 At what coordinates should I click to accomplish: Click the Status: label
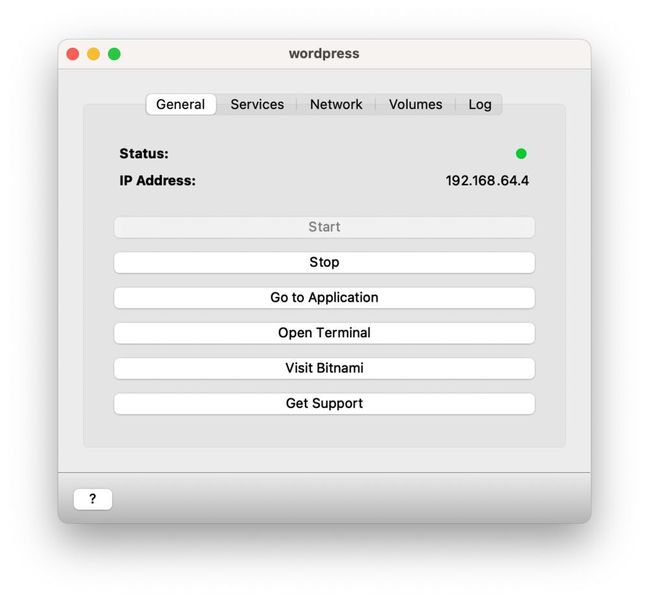[x=144, y=154]
